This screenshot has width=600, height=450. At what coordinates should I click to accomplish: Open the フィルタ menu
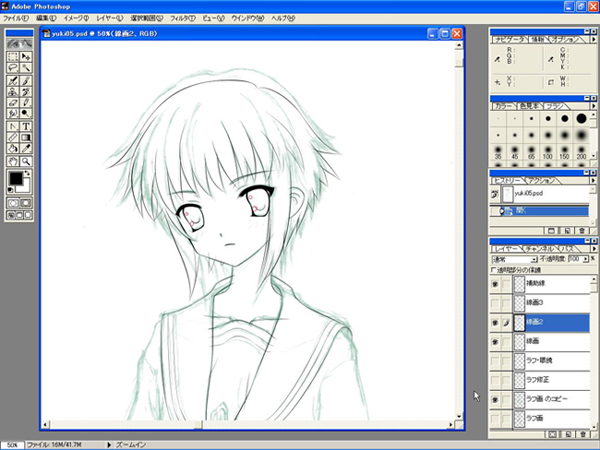[183, 18]
